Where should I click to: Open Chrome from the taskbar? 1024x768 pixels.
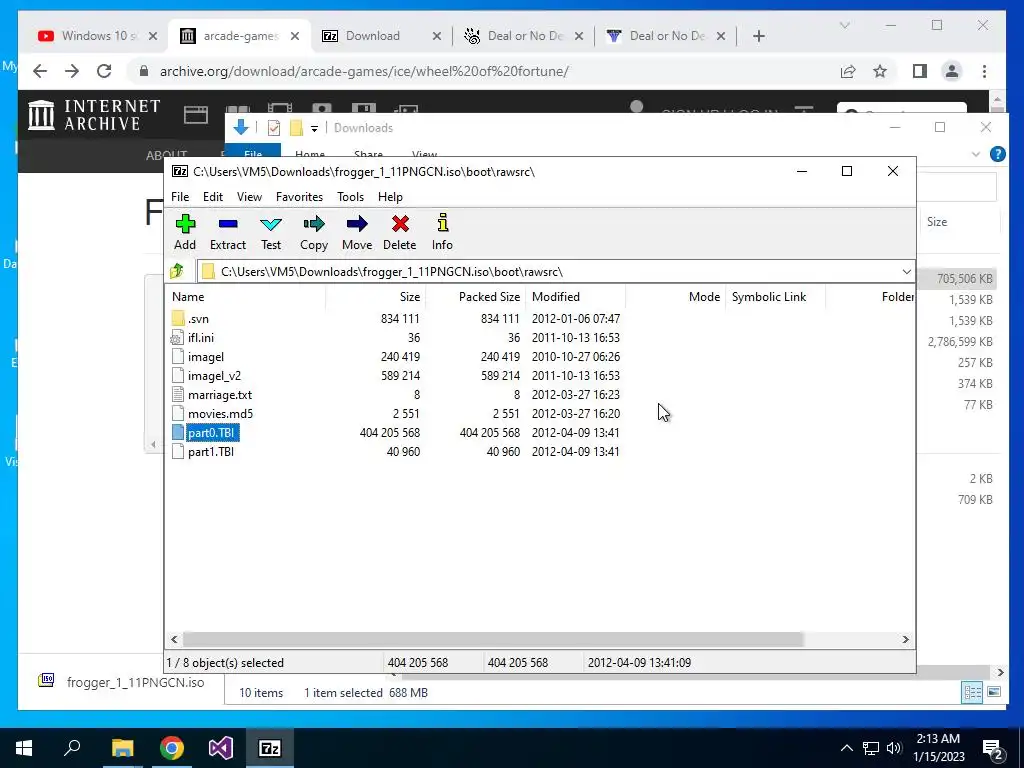172,748
